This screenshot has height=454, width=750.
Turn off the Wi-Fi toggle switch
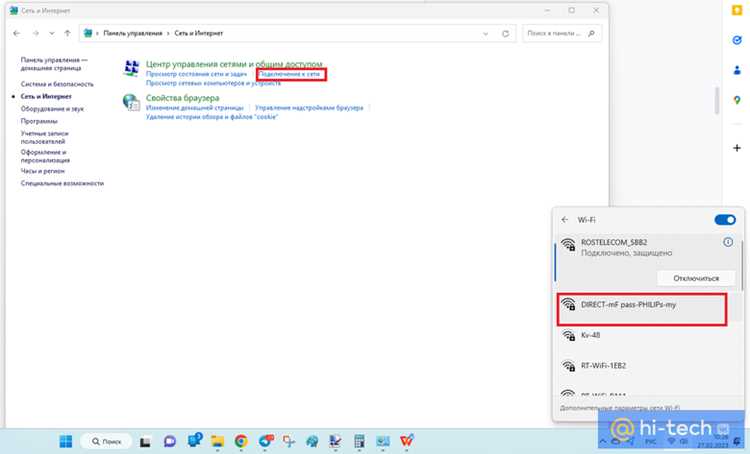(x=725, y=220)
